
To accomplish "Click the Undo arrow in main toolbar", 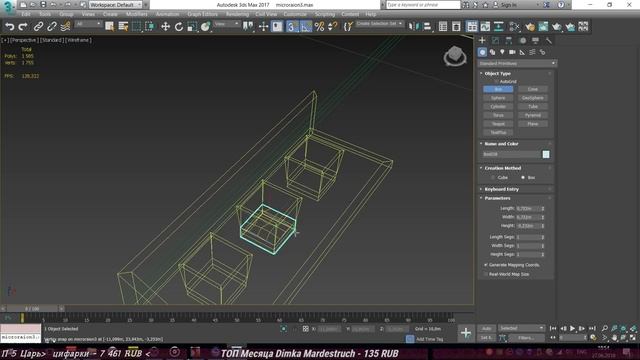I will coord(9,27).
